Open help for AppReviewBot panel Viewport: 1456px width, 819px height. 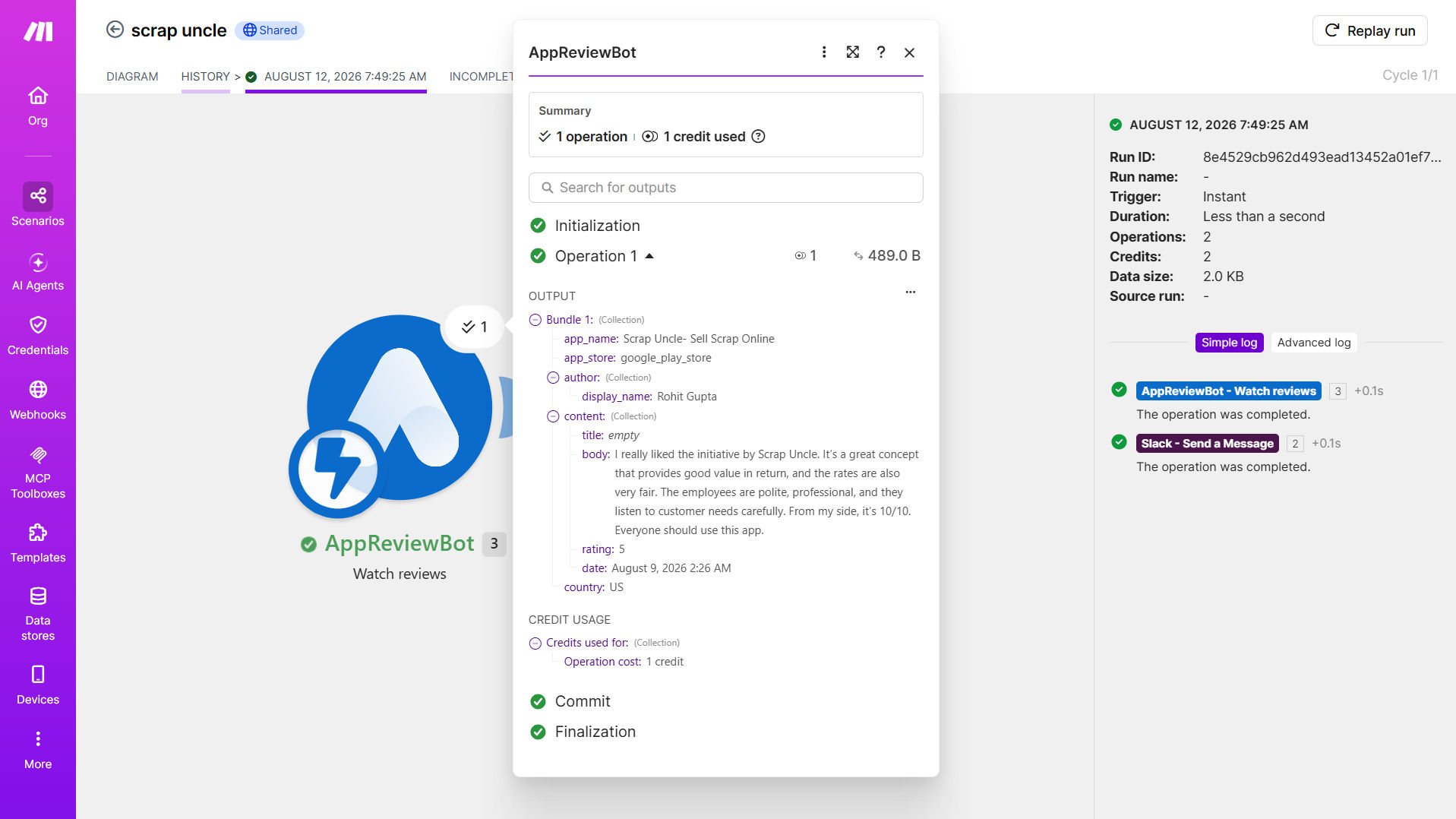881,52
